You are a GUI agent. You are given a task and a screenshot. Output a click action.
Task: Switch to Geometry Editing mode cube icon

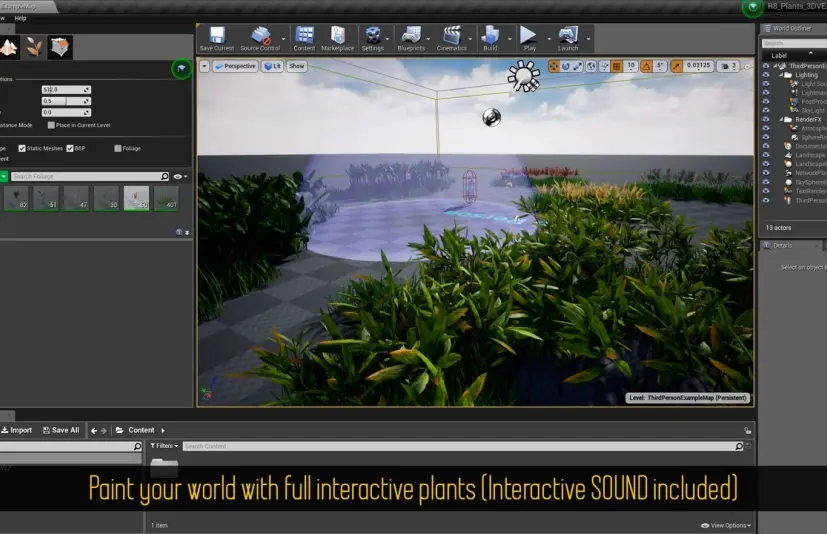tap(60, 47)
